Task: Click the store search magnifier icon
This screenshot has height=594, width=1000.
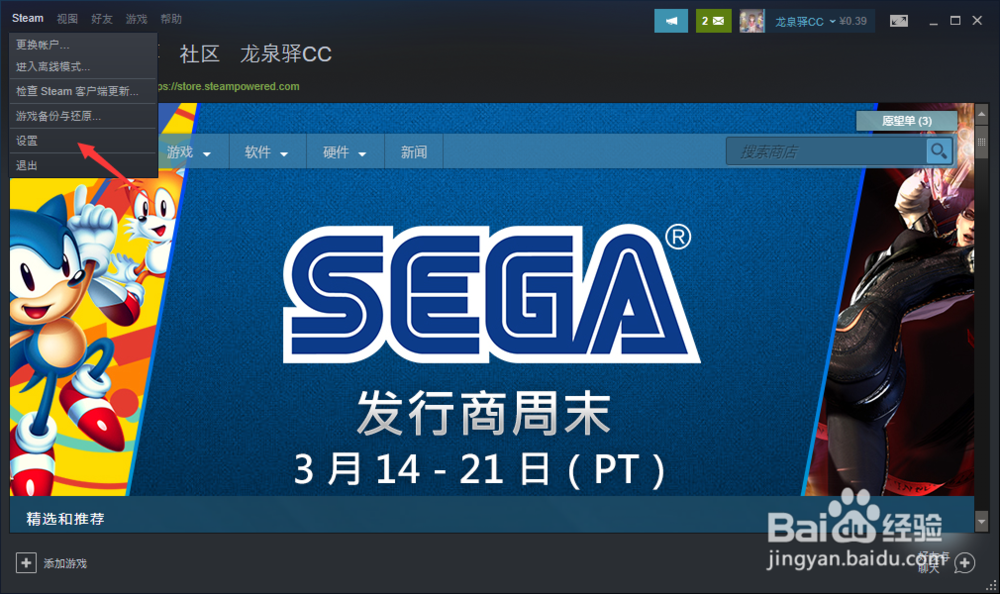Action: point(939,152)
